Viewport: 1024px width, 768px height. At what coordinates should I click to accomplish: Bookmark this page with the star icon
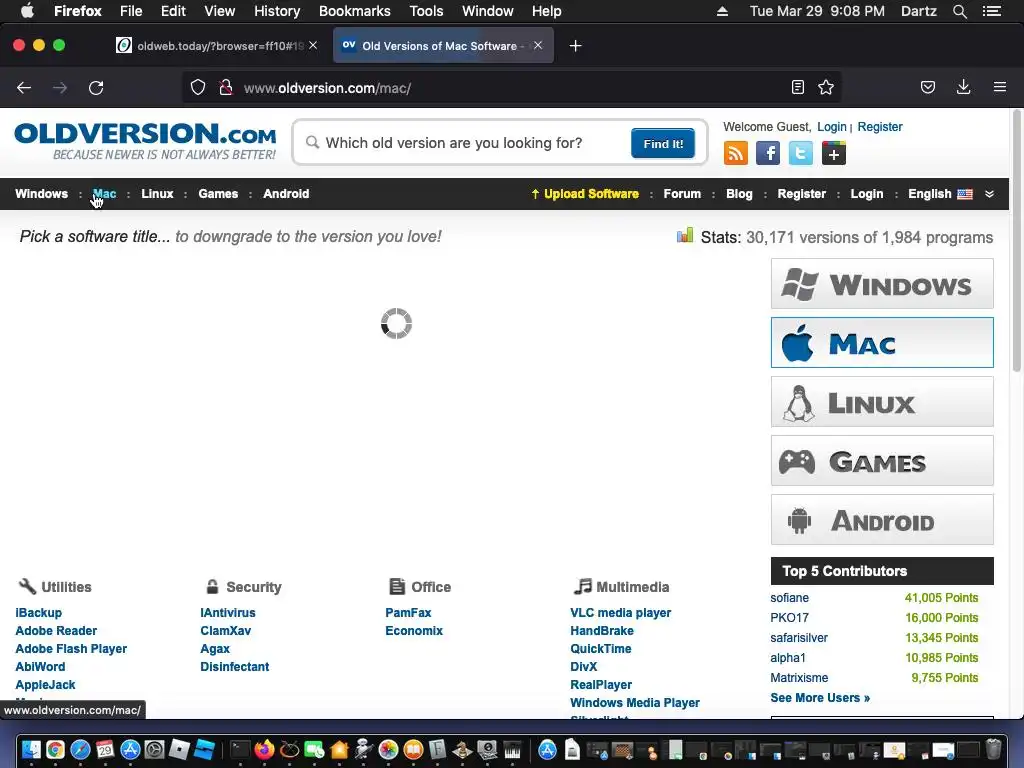[x=826, y=88]
